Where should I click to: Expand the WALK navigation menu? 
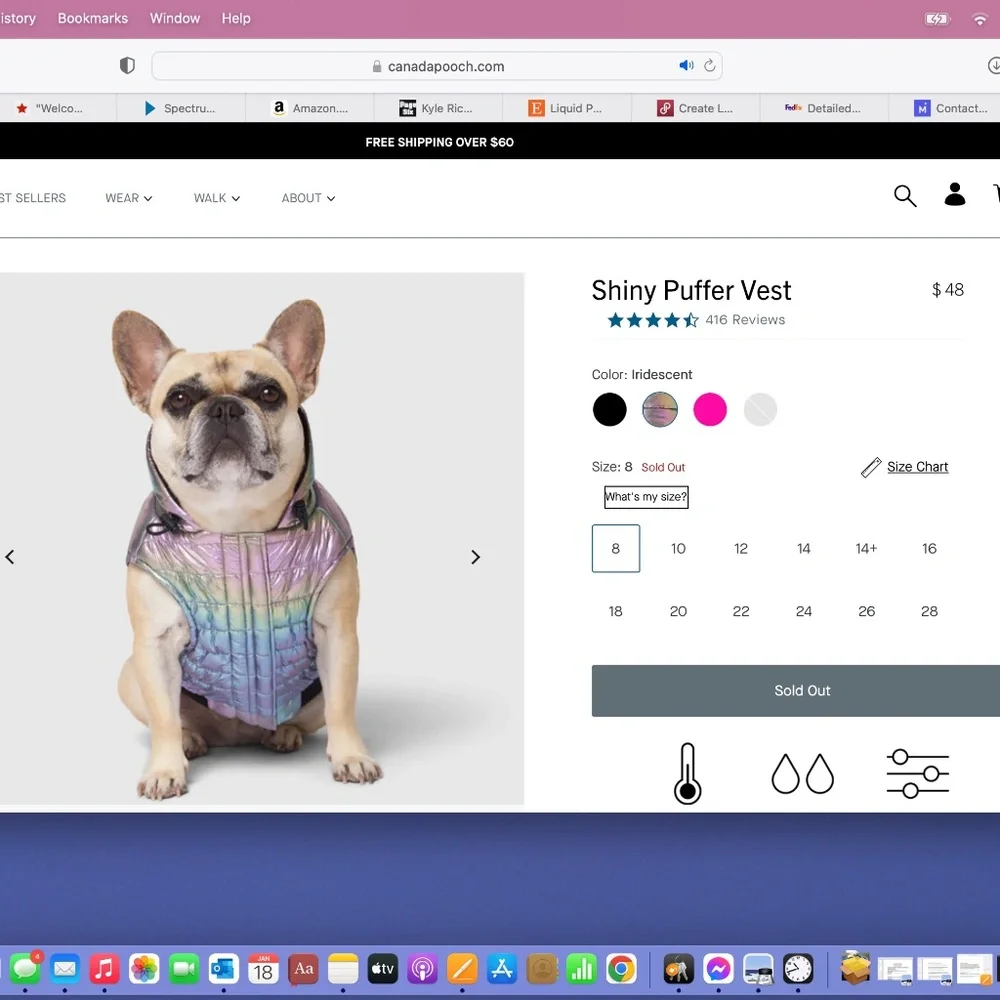[x=216, y=198]
